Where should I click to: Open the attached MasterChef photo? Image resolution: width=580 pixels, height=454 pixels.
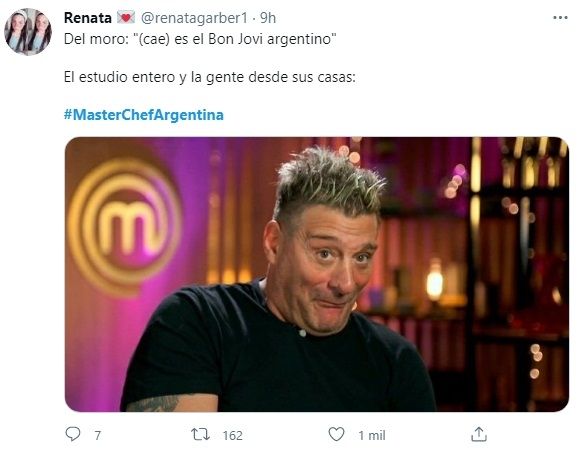[x=317, y=274]
